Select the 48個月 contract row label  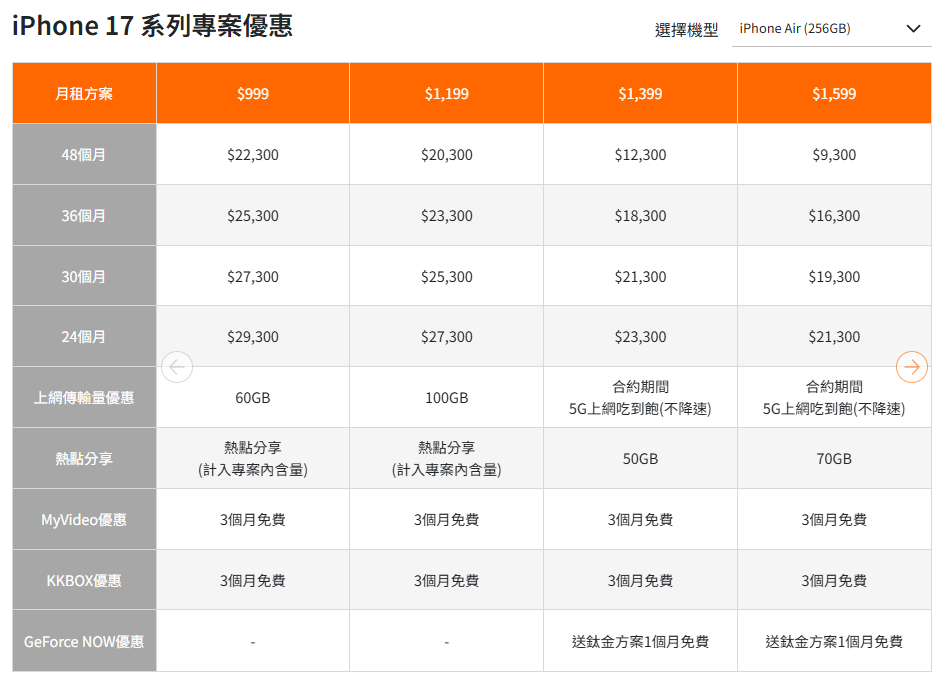[x=84, y=155]
